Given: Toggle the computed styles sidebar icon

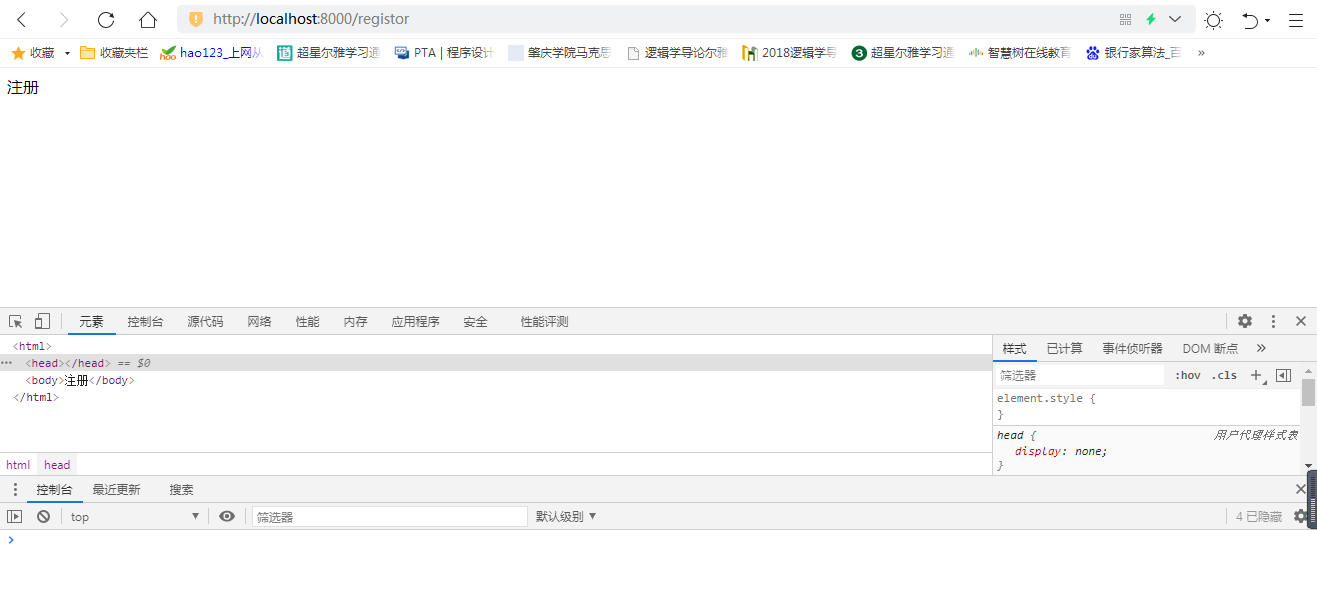Looking at the screenshot, I should click(1283, 375).
